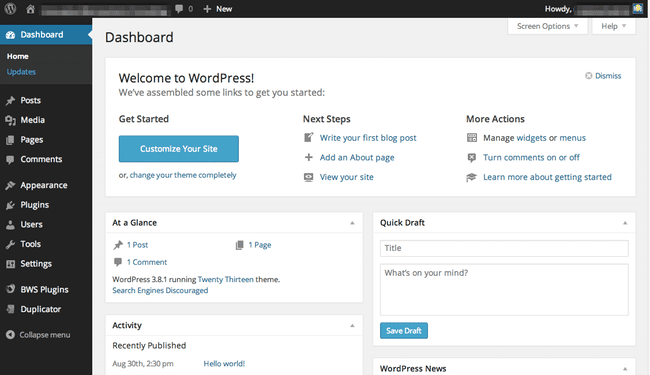Click the Comments bubble icon in sidebar
Screen dimensions: 650x375
[10, 160]
